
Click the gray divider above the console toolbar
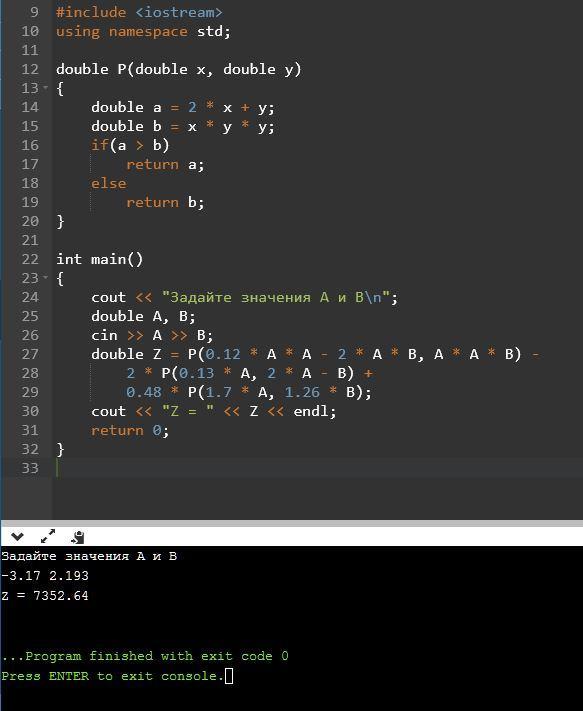pyautogui.click(x=292, y=523)
